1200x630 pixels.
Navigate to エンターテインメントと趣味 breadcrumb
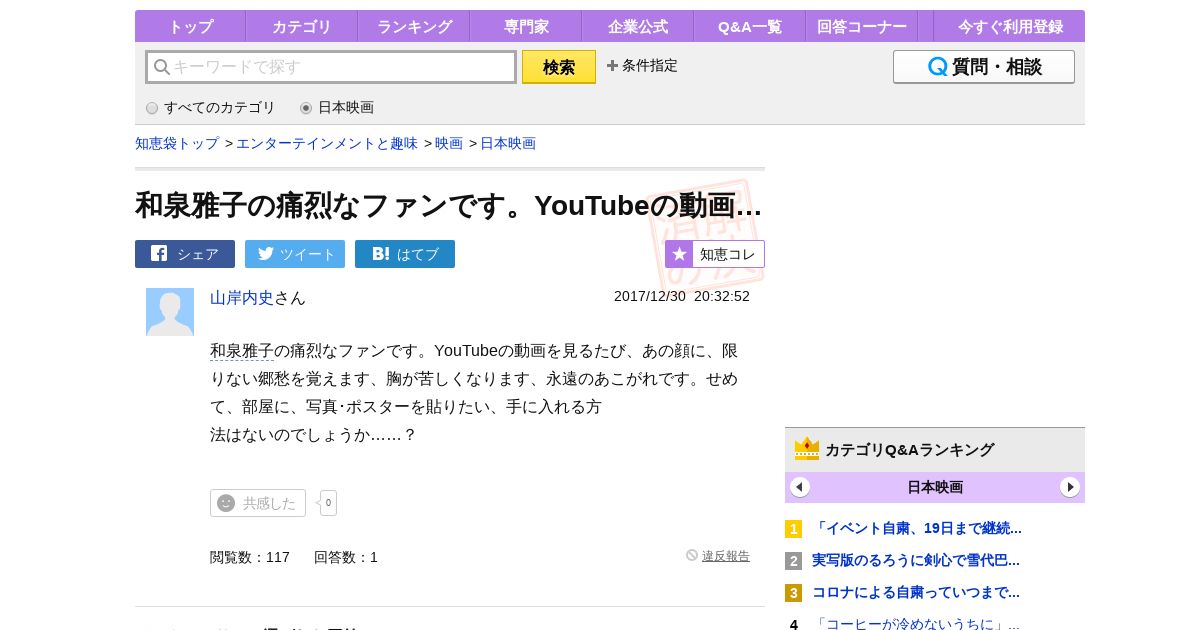(327, 143)
